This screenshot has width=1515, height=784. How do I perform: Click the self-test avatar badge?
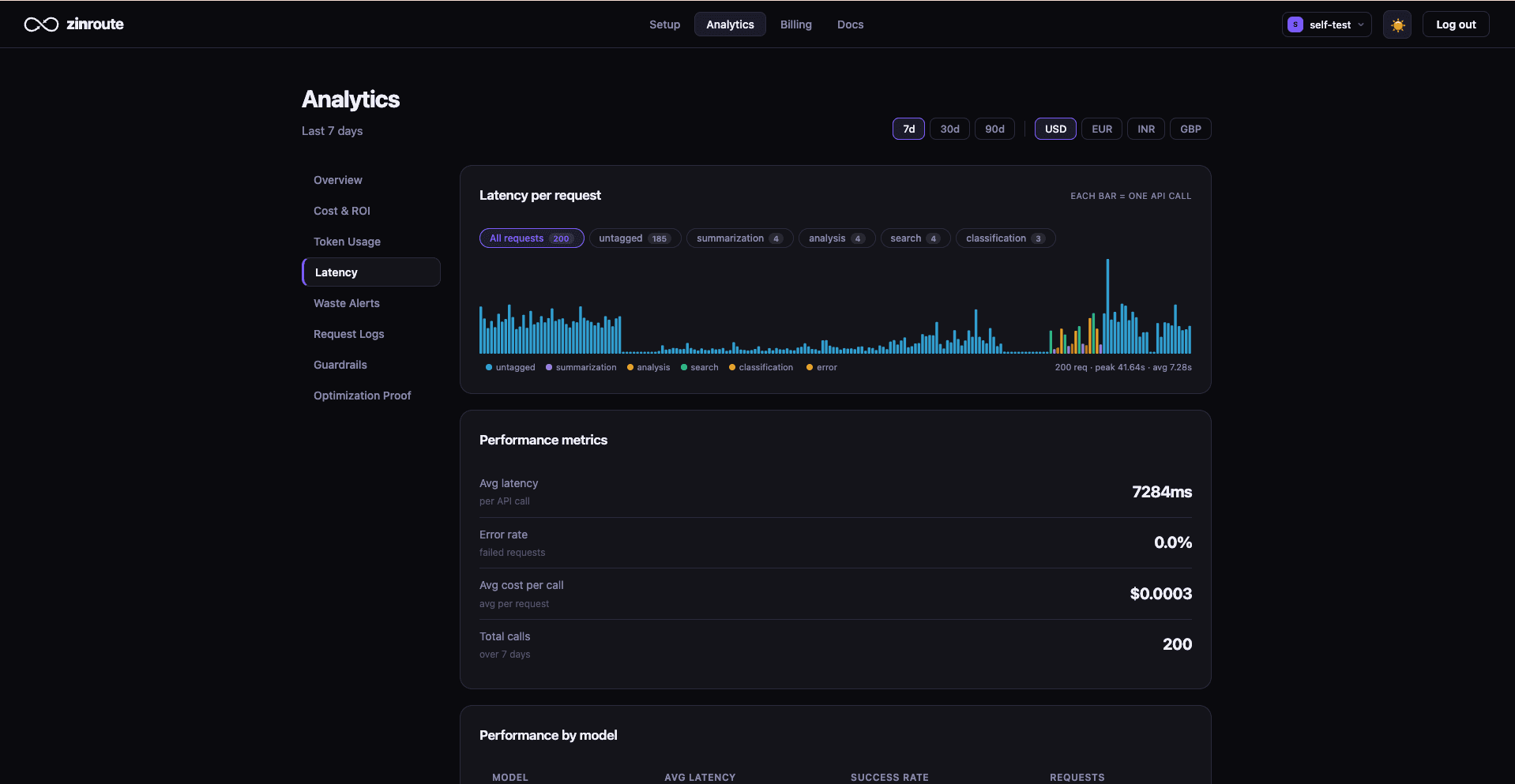point(1295,24)
